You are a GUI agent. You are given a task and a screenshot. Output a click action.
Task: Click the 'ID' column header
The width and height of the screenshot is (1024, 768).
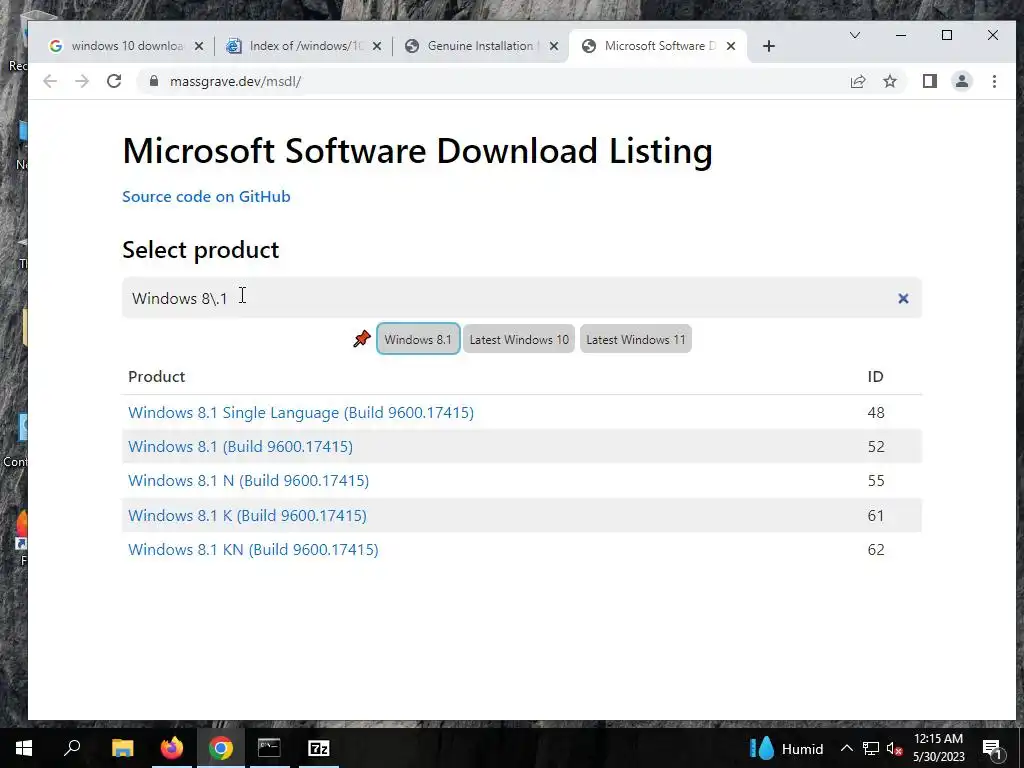click(876, 376)
